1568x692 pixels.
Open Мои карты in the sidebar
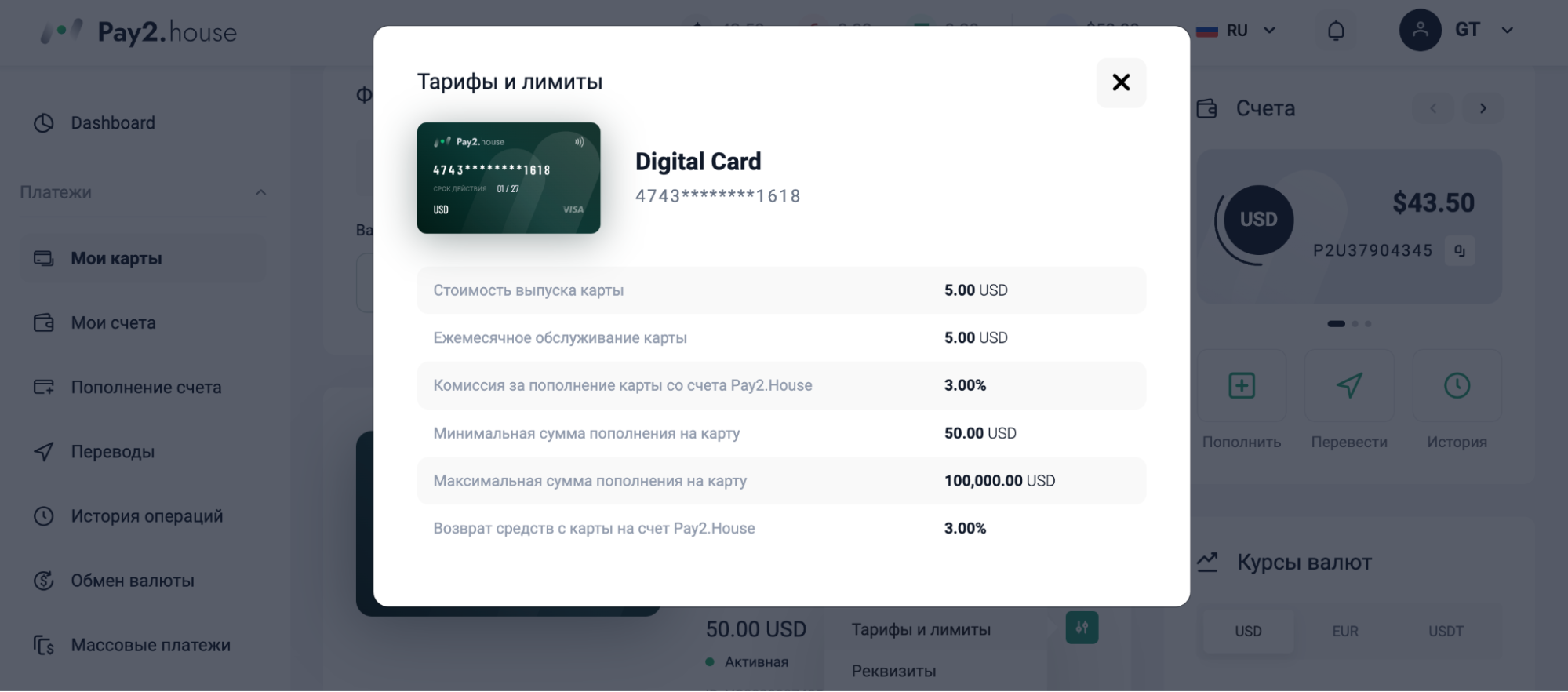(143, 258)
